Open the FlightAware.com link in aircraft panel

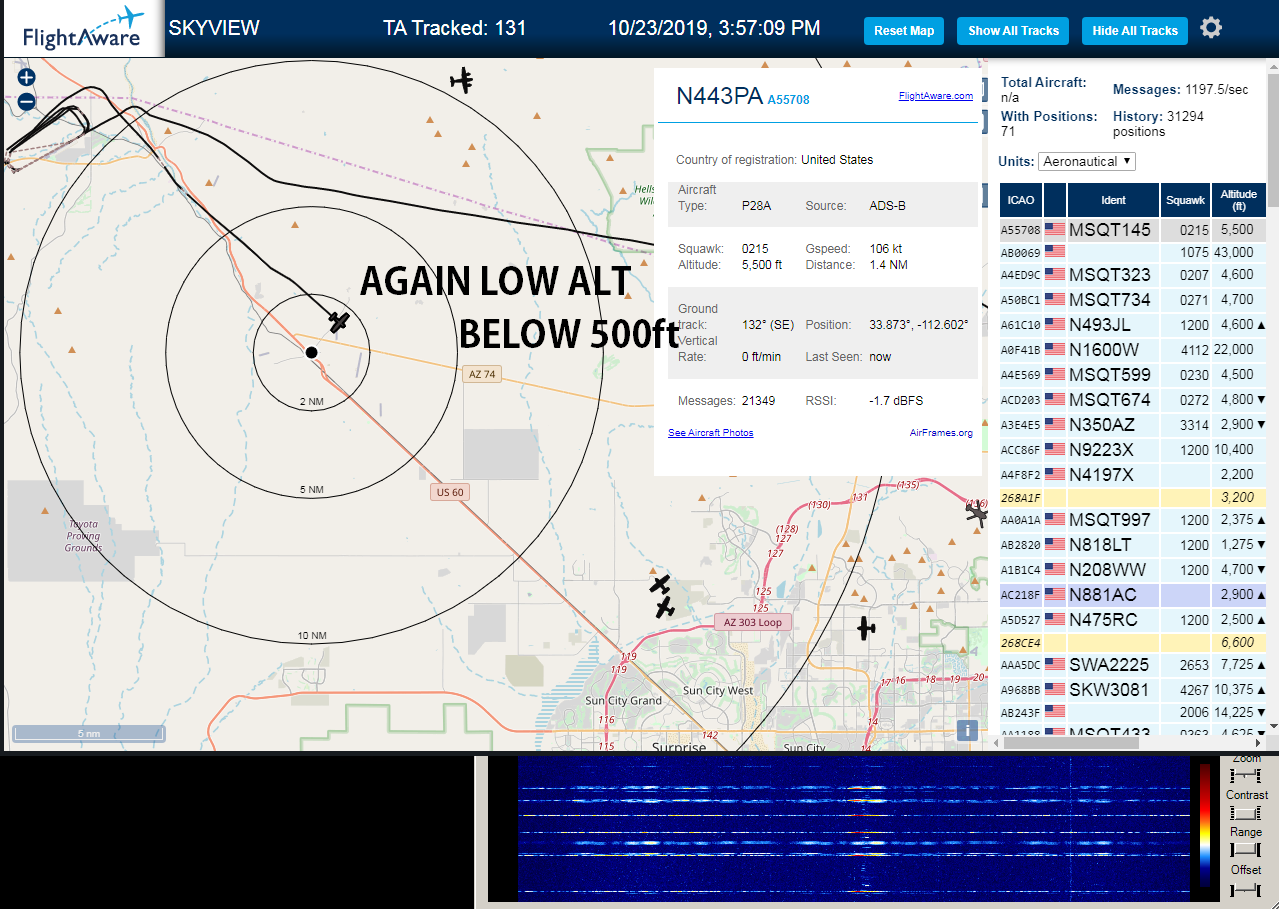935,96
